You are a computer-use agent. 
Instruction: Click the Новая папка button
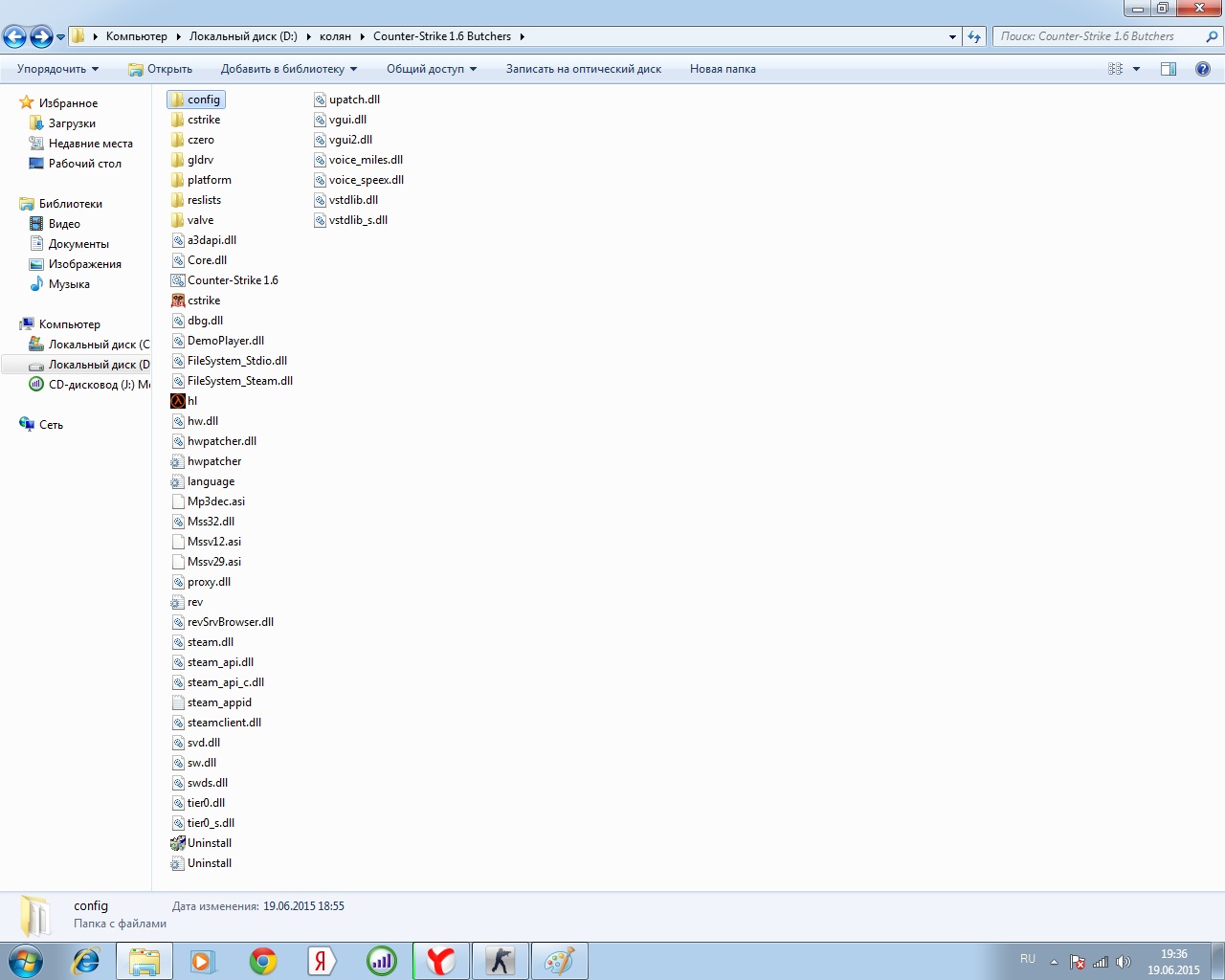point(723,69)
